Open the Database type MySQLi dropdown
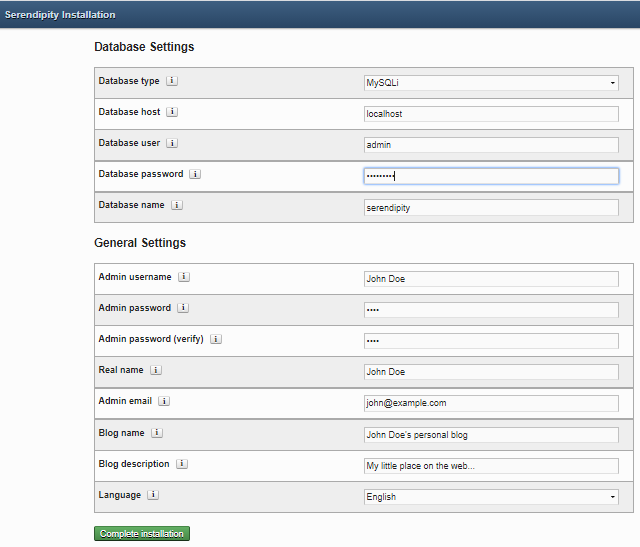The image size is (640, 547). pyautogui.click(x=491, y=83)
